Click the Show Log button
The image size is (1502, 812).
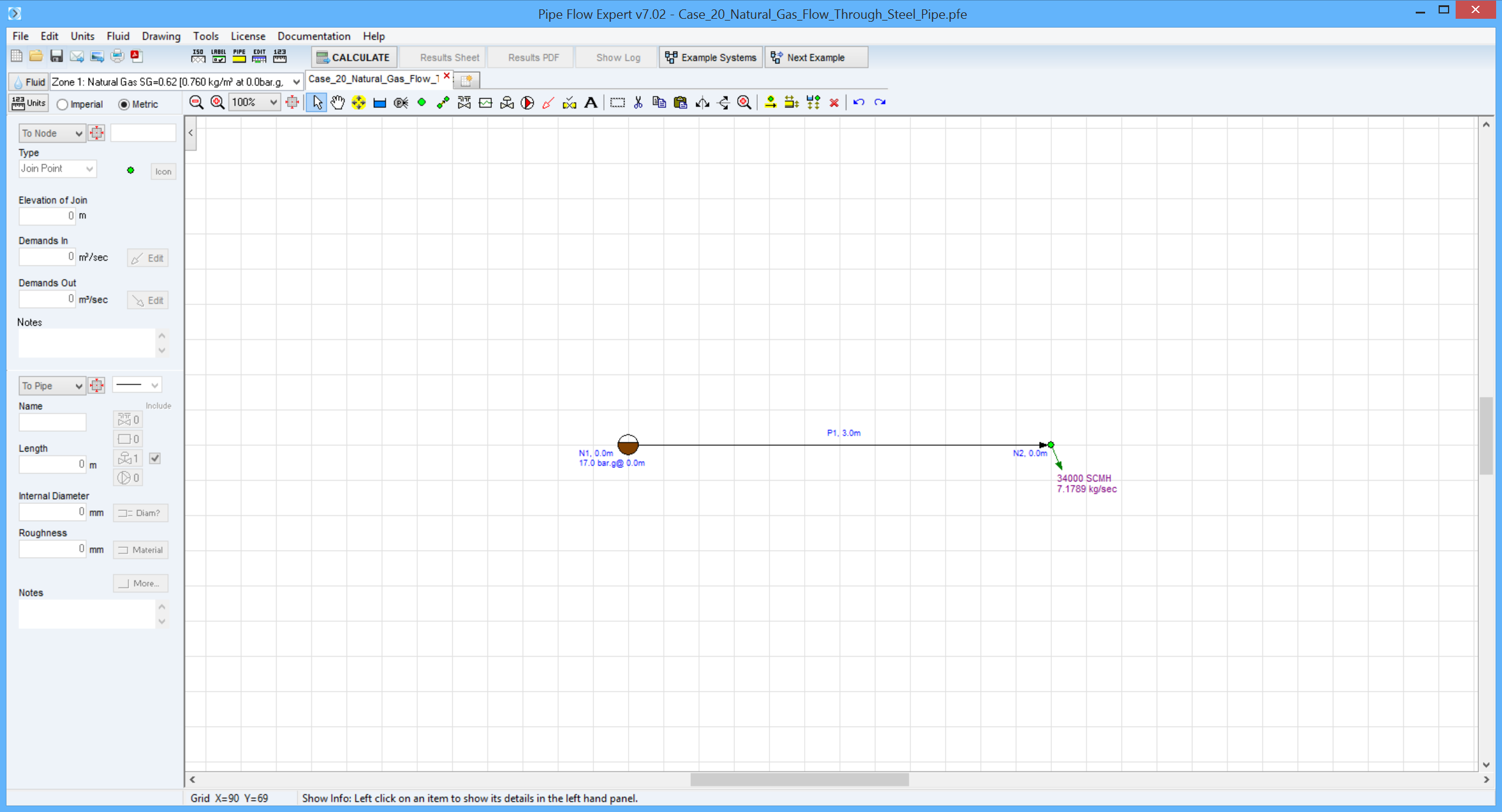tap(617, 57)
